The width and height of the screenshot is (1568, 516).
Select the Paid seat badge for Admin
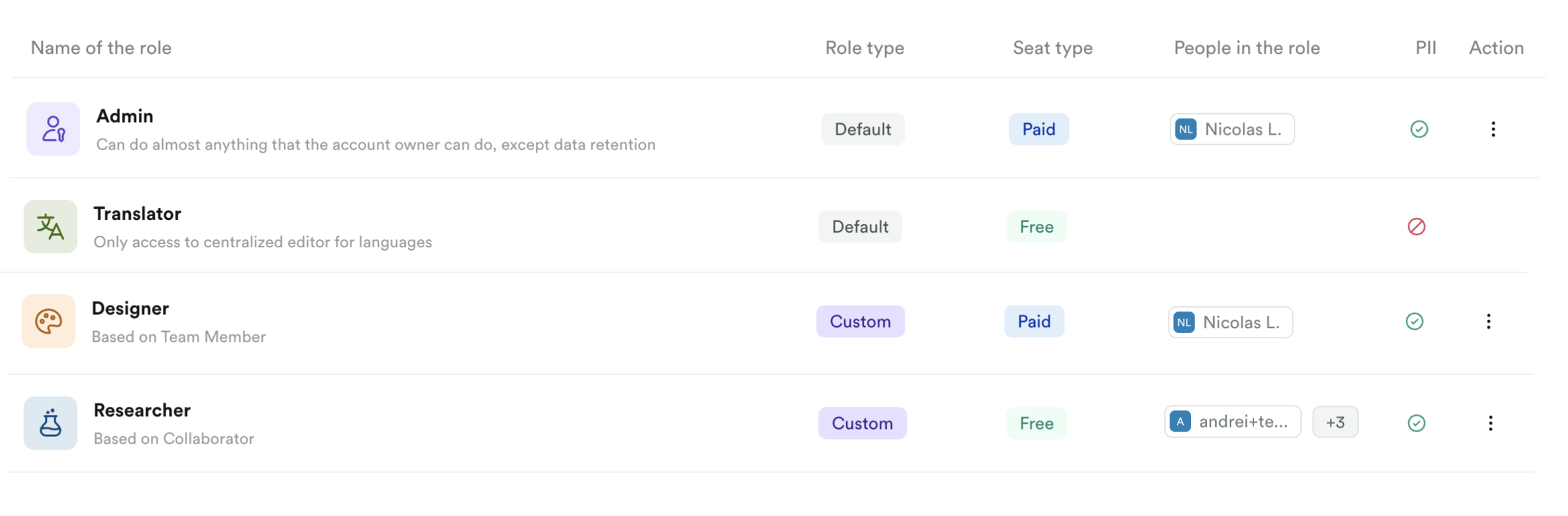pyautogui.click(x=1038, y=129)
